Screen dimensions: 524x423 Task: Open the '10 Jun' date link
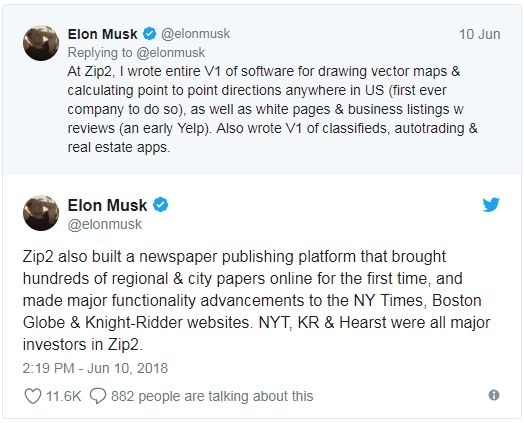coord(480,34)
